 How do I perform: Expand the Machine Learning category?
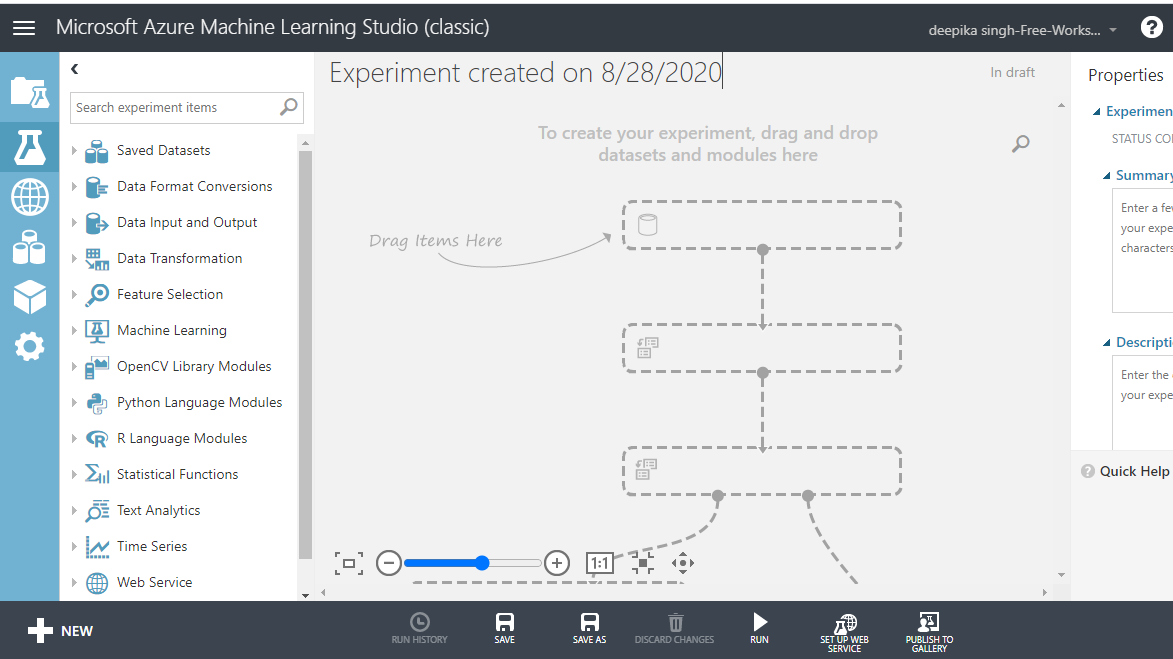pyautogui.click(x=74, y=330)
